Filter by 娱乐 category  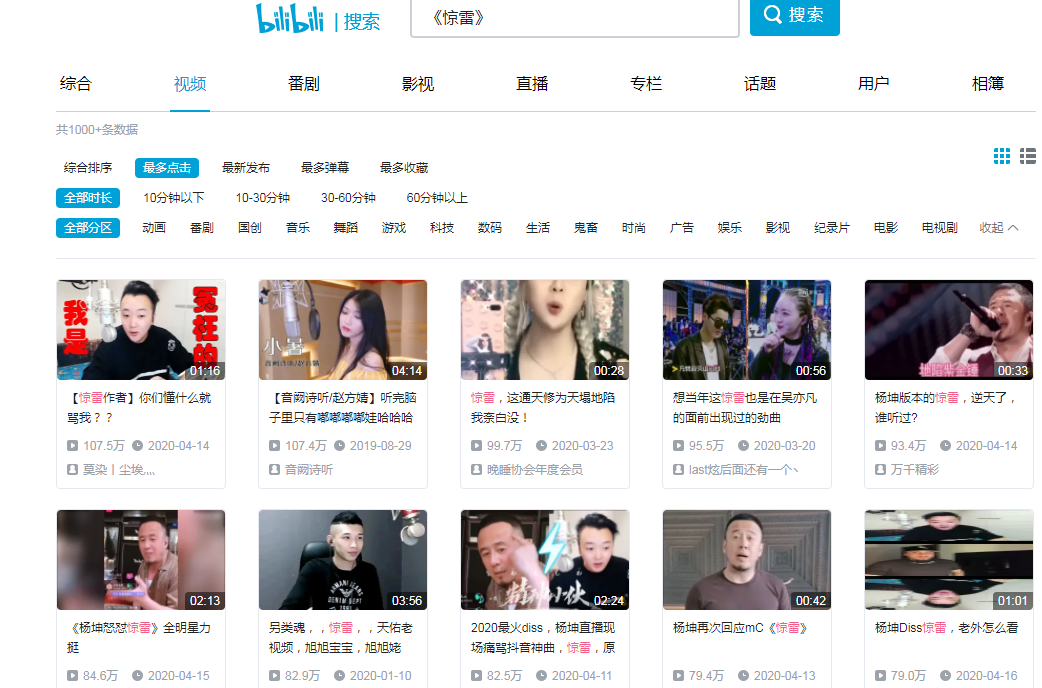point(730,227)
